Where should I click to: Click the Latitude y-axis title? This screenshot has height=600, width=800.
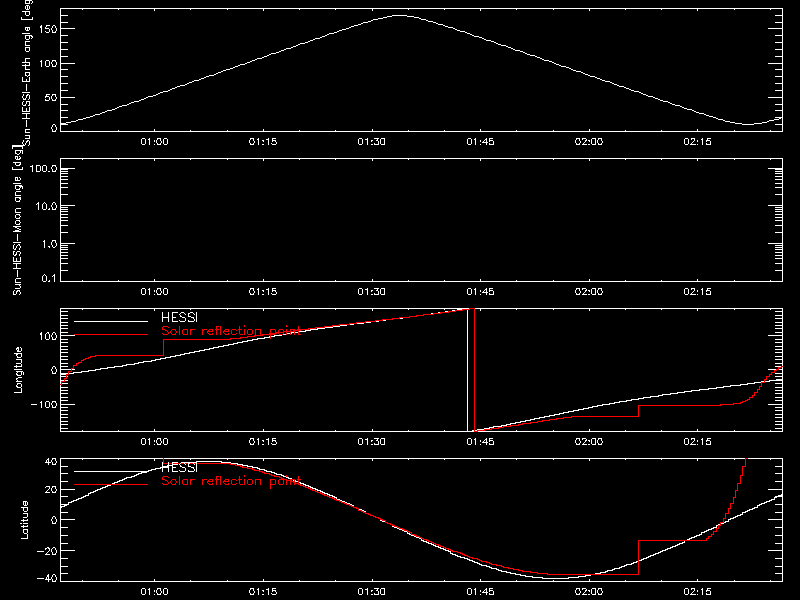(x=24, y=519)
